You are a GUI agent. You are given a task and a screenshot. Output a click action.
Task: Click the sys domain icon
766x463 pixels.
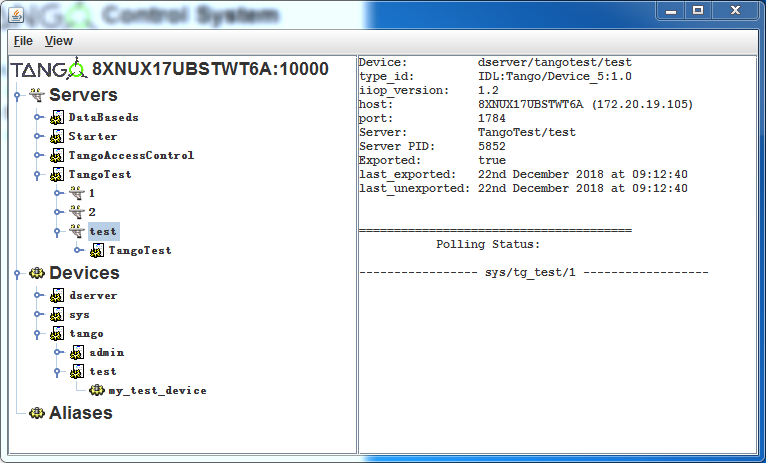click(x=57, y=315)
